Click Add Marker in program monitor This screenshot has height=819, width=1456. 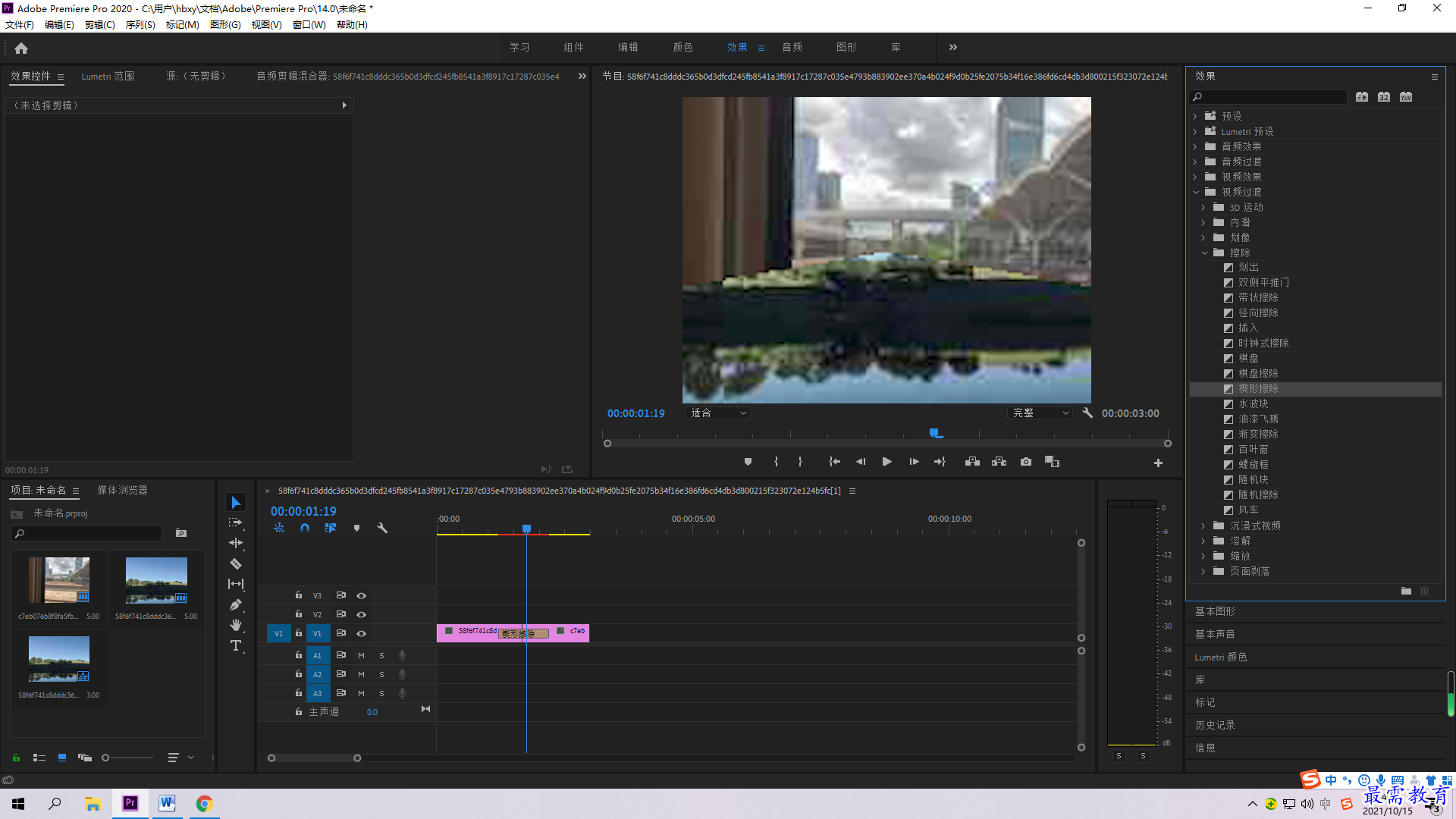point(748,462)
